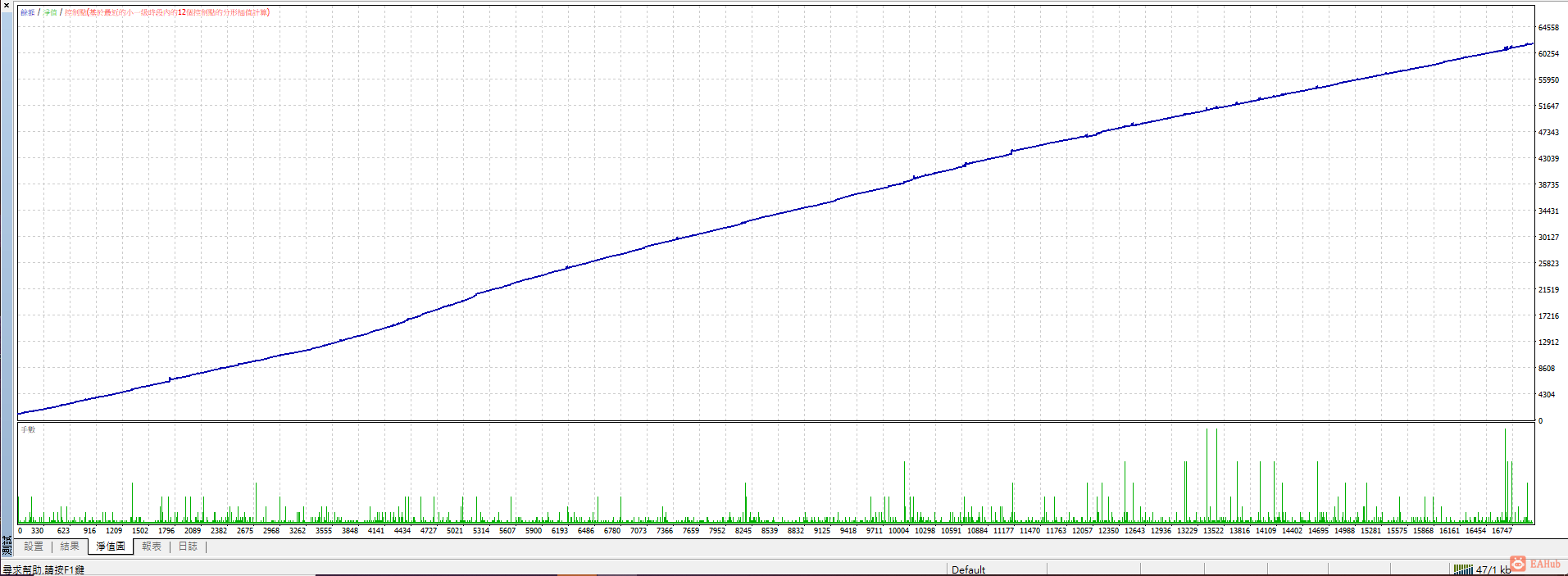Click the connection signal bars icon
Image resolution: width=1568 pixels, height=576 pixels.
click(1463, 569)
